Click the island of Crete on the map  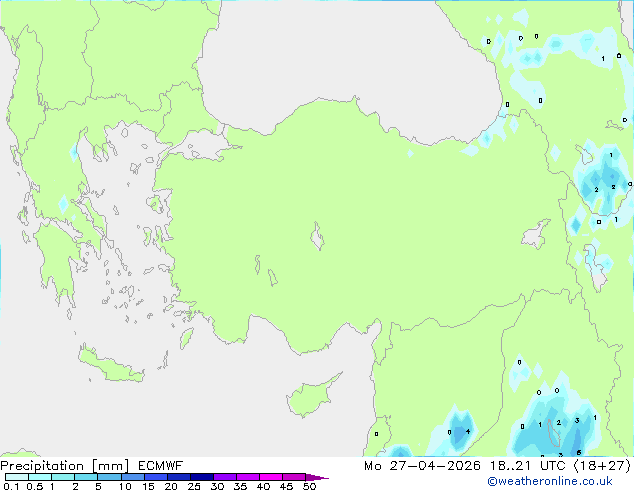[111, 365]
